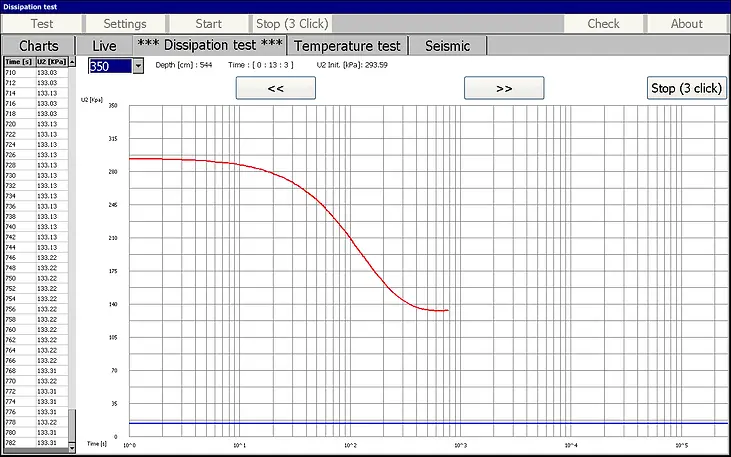This screenshot has width=731, height=457.
Task: Click Start in the top menu bar
Action: pos(208,24)
